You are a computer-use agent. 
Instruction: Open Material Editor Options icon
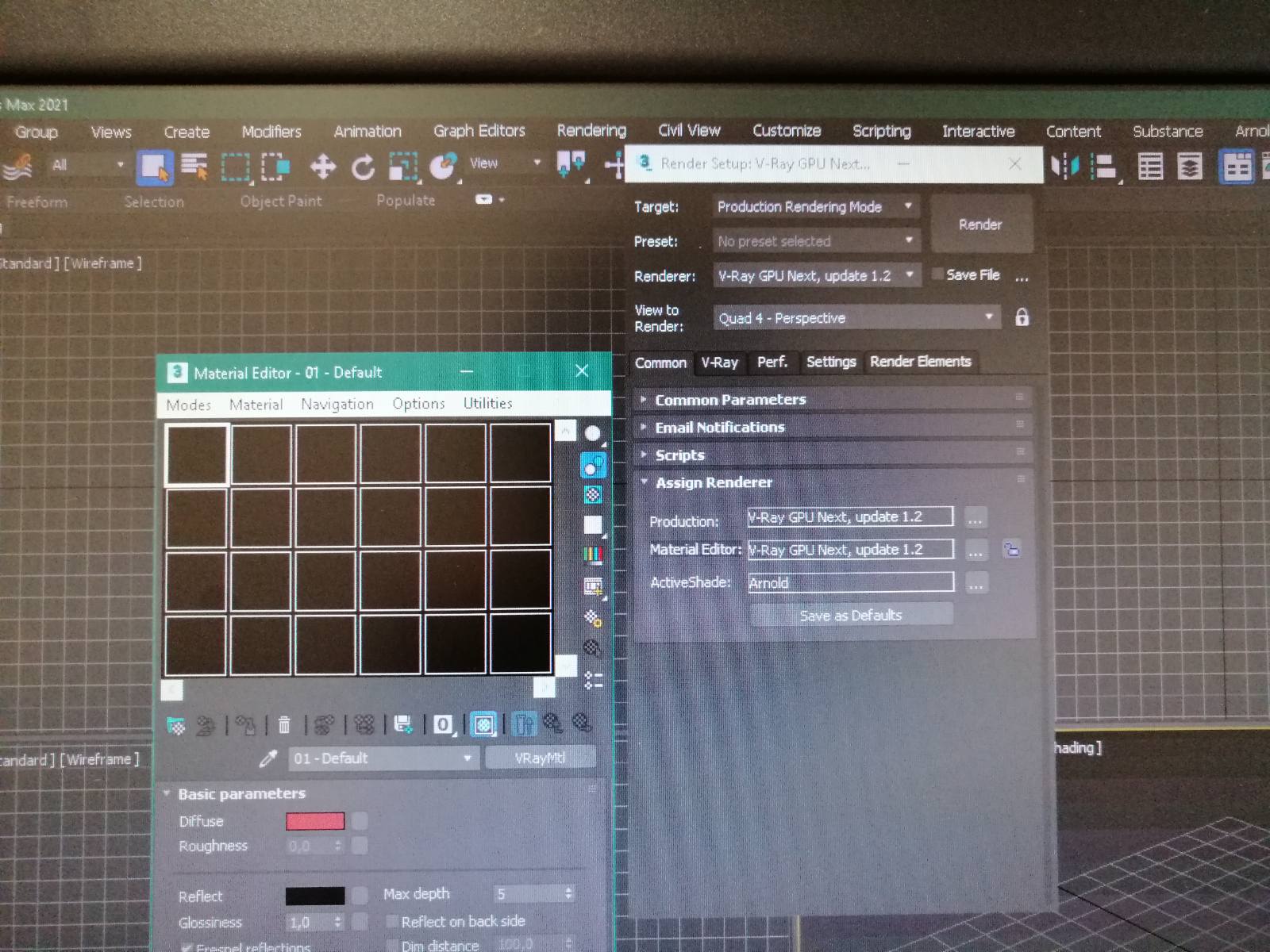pos(593,618)
